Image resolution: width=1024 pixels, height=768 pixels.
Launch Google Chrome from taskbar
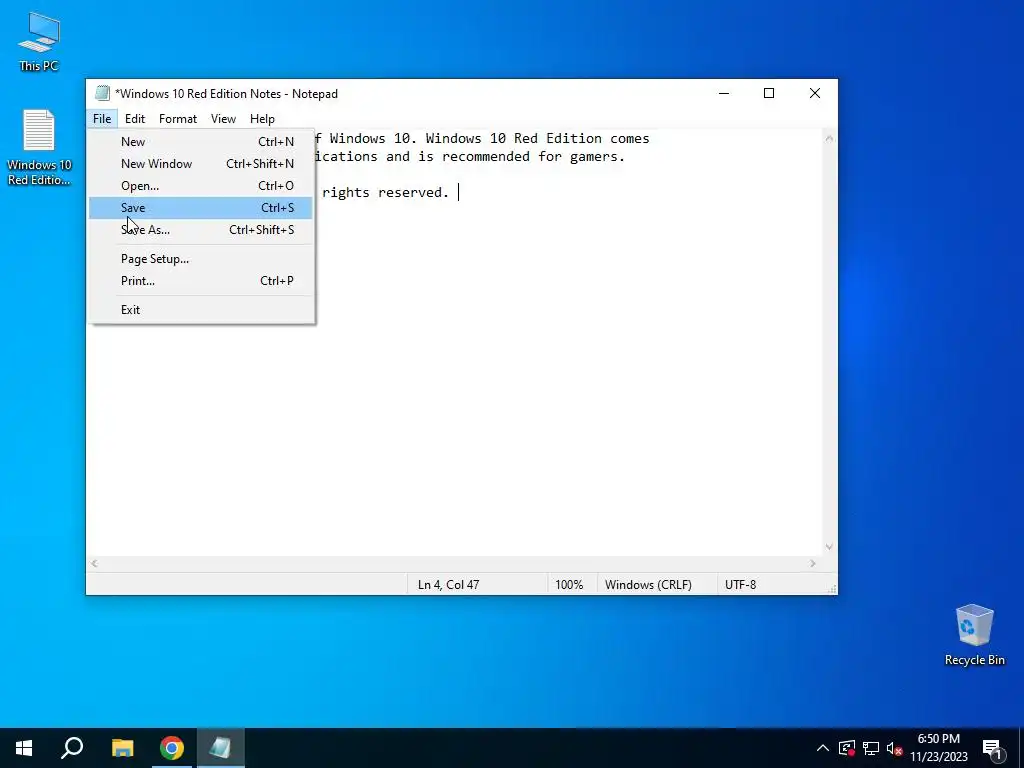172,748
